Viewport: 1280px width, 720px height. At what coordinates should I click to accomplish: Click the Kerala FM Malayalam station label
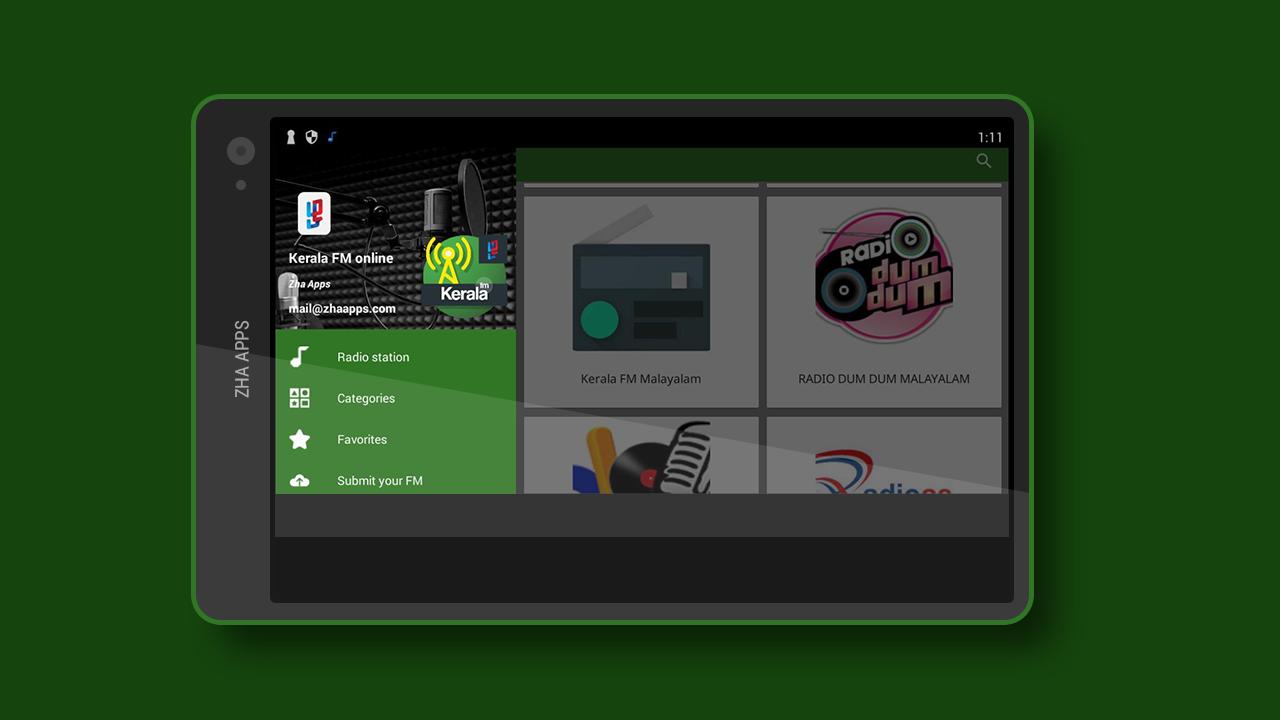point(641,379)
